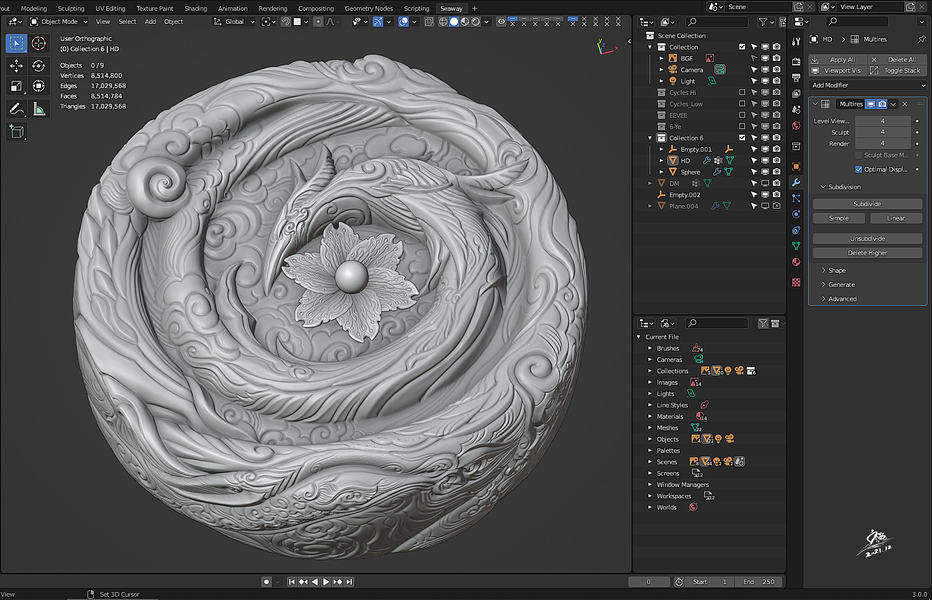Image resolution: width=932 pixels, height=600 pixels.
Task: Open the Modifier properties wrench tab
Action: (x=796, y=183)
